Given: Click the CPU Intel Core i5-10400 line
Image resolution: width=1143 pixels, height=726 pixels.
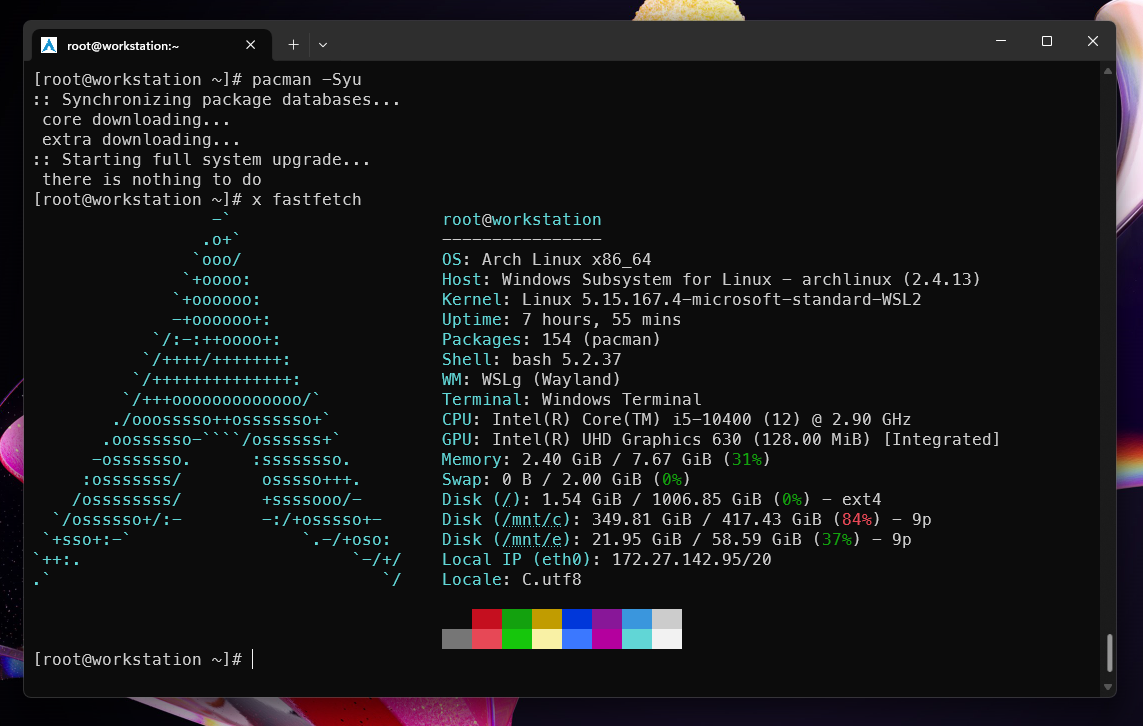Looking at the screenshot, I should [x=676, y=420].
